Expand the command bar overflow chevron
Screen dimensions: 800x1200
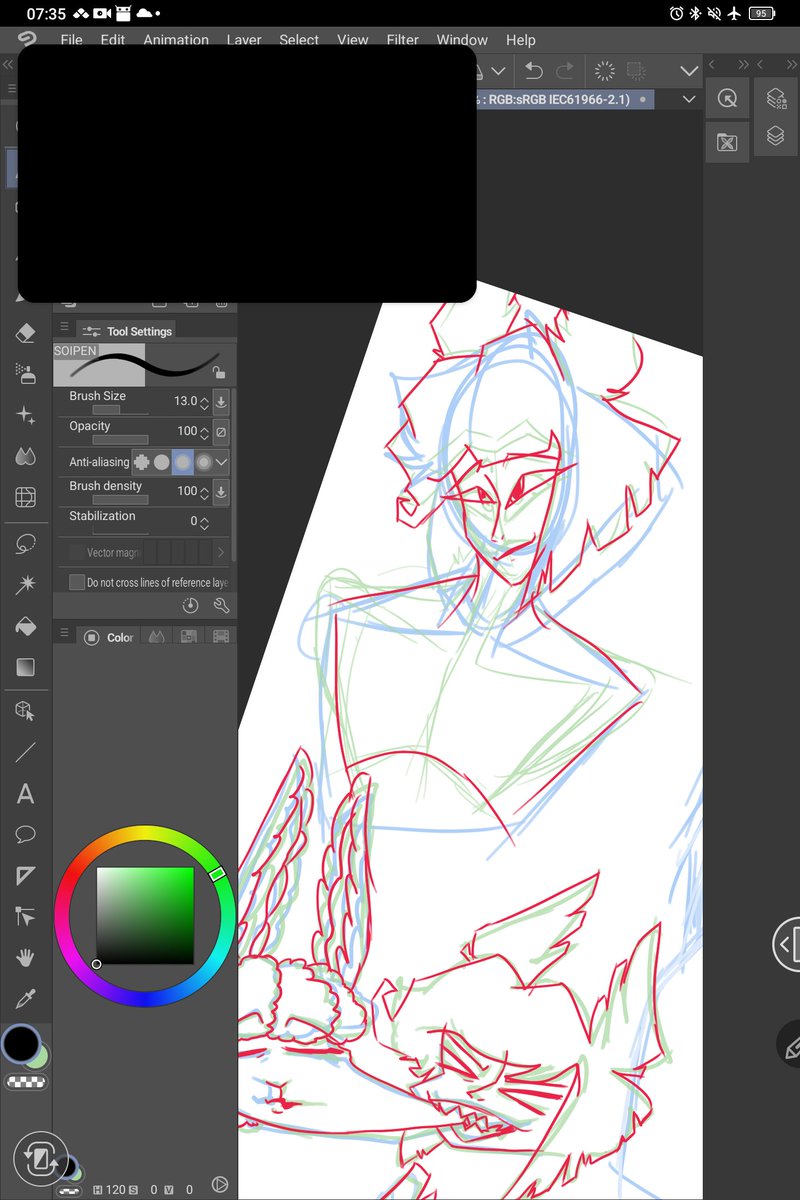(689, 71)
